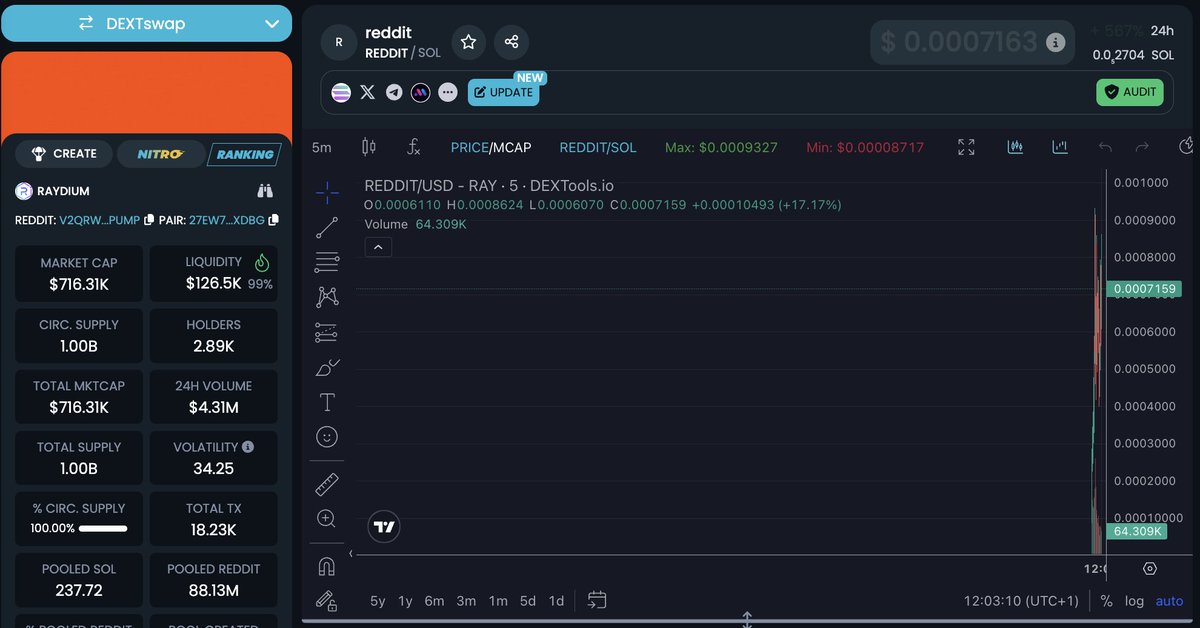1200x628 pixels.
Task: Open the long/short position forecasting tool
Action: (x=327, y=332)
